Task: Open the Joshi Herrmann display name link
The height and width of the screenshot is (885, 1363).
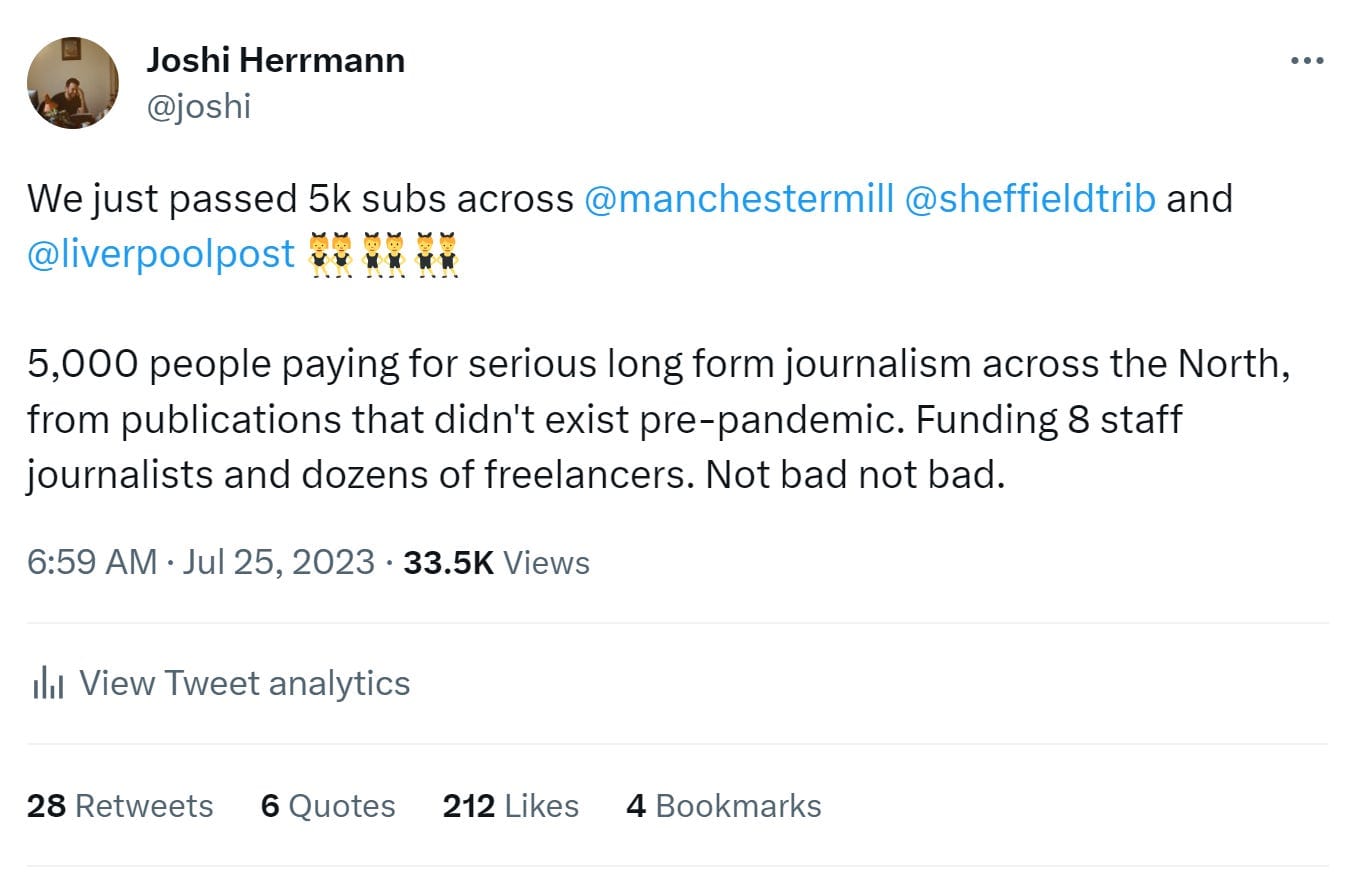Action: coord(275,61)
